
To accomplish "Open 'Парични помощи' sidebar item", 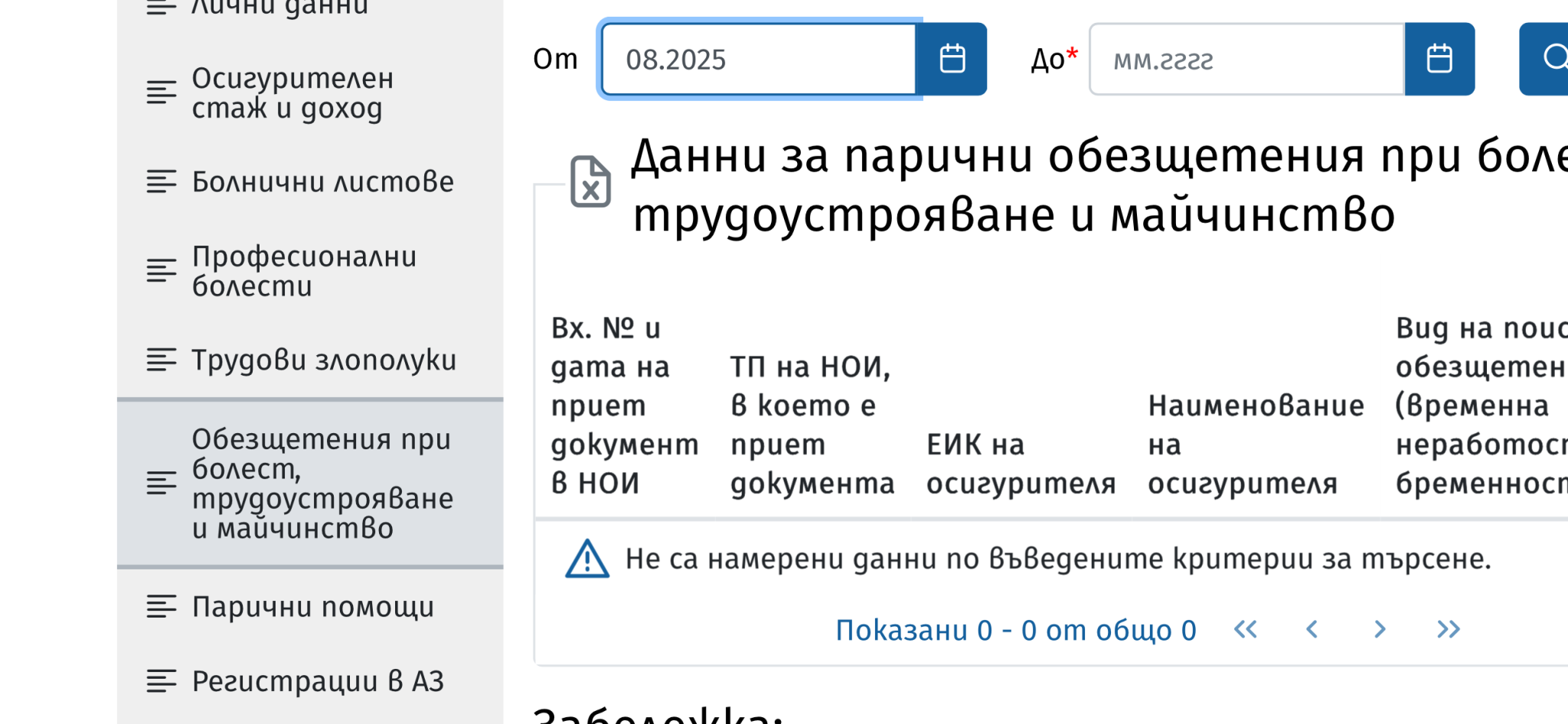I will pyautogui.click(x=312, y=607).
